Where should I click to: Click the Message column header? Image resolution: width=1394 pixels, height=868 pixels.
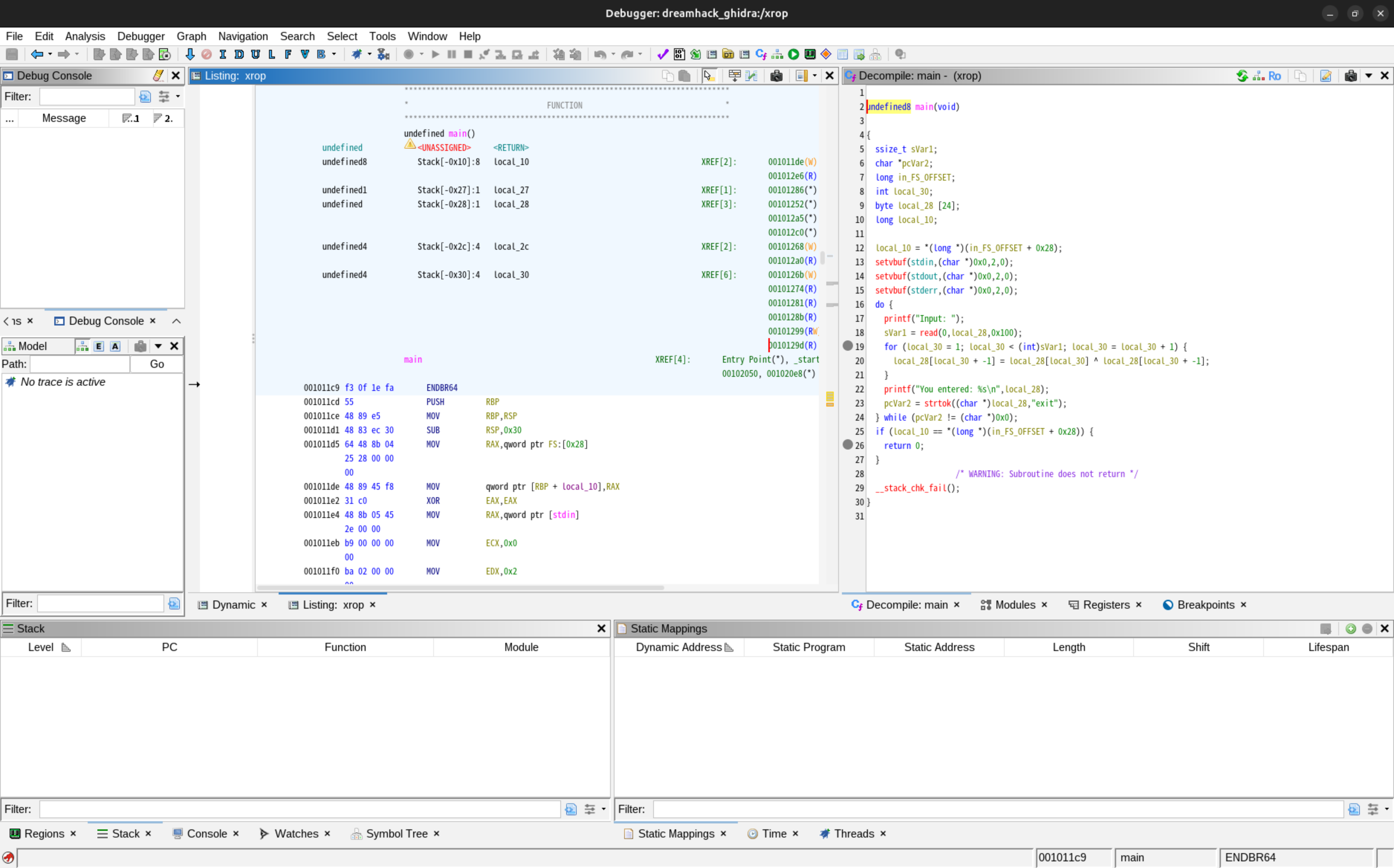coord(64,118)
